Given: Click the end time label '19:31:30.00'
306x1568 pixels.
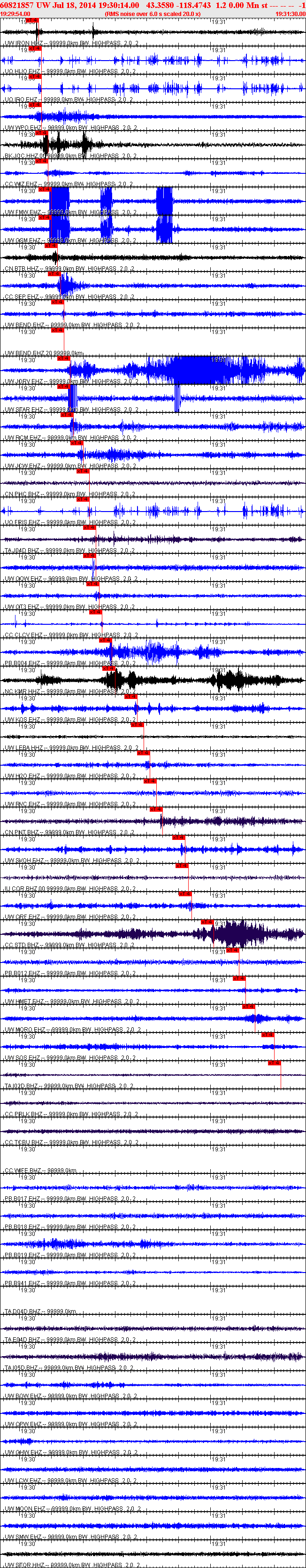Looking at the screenshot, I should pyautogui.click(x=290, y=14).
